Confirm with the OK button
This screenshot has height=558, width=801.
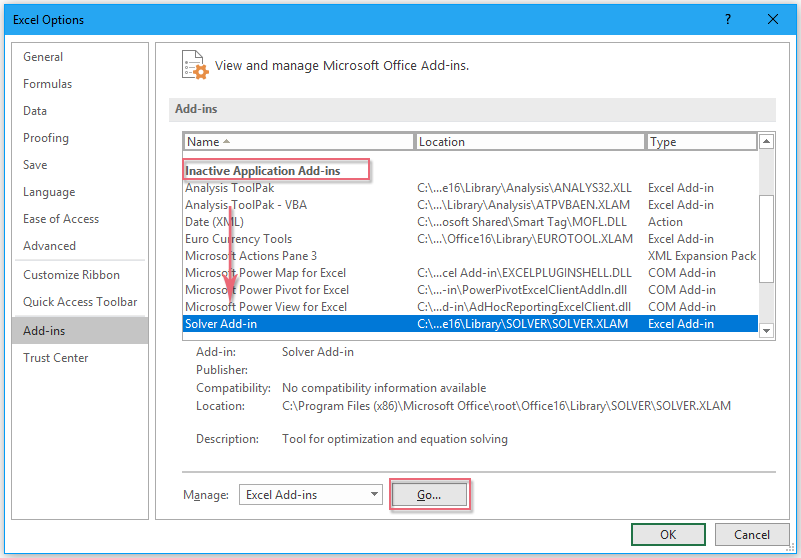[x=668, y=534]
